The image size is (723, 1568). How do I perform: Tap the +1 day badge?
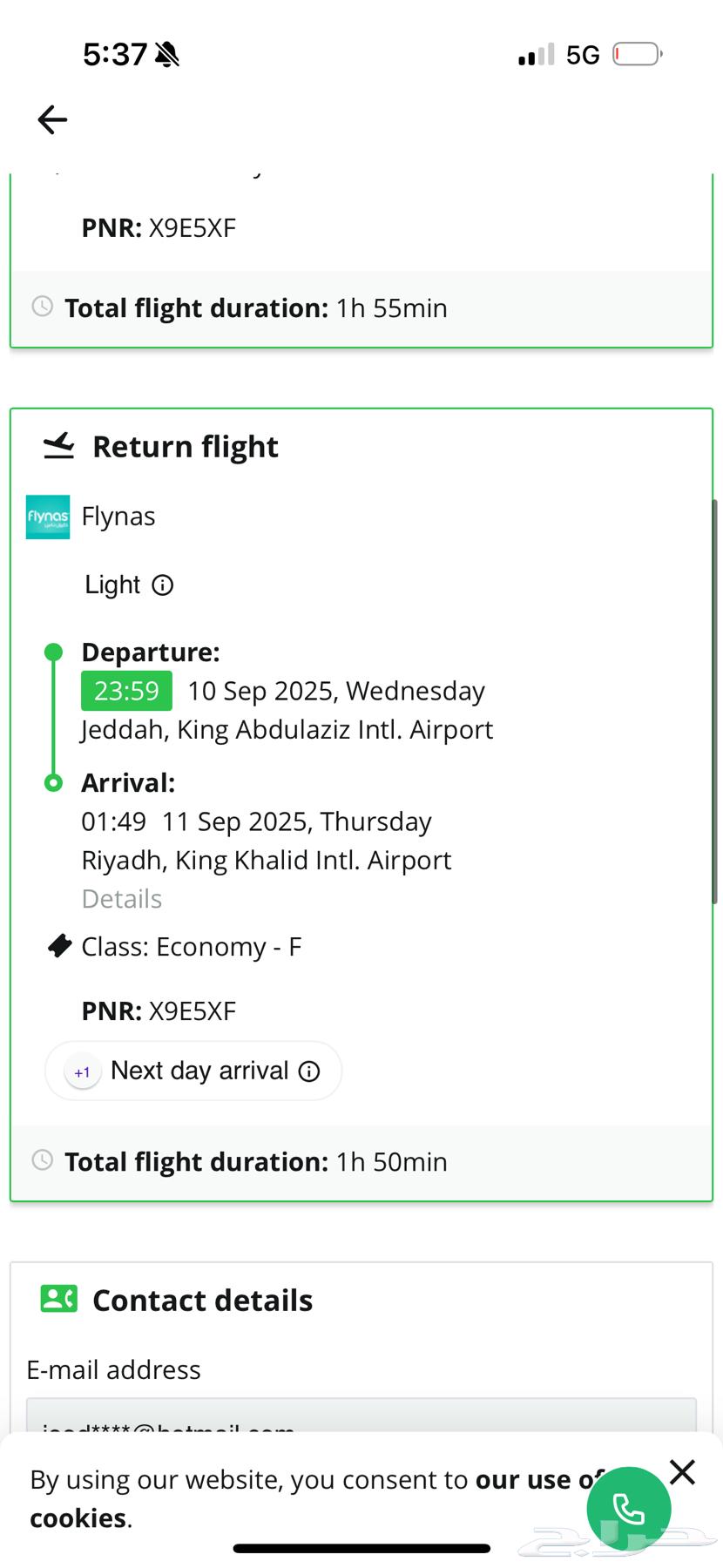click(x=83, y=1072)
